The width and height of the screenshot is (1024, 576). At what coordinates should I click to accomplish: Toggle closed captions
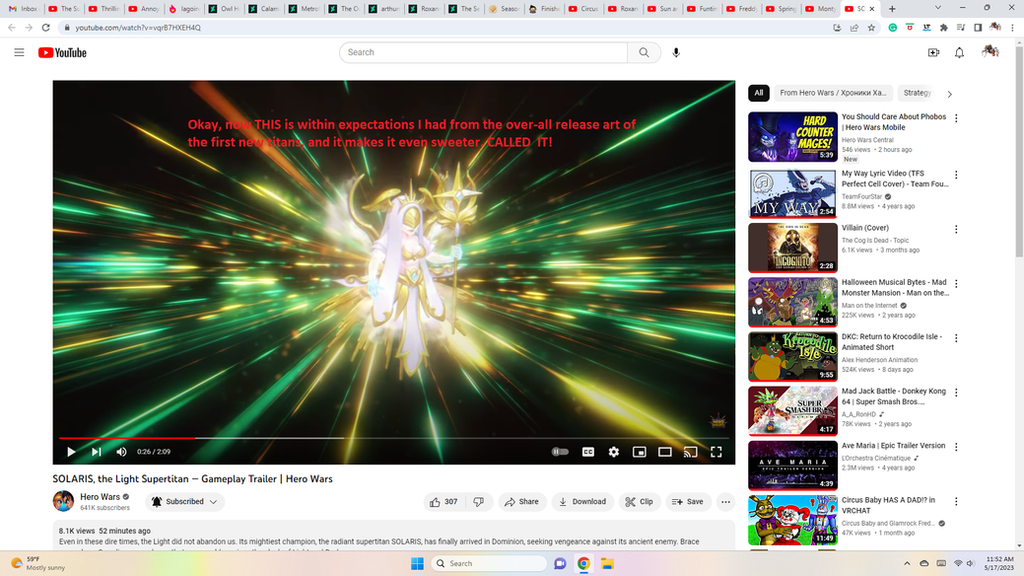pyautogui.click(x=588, y=451)
